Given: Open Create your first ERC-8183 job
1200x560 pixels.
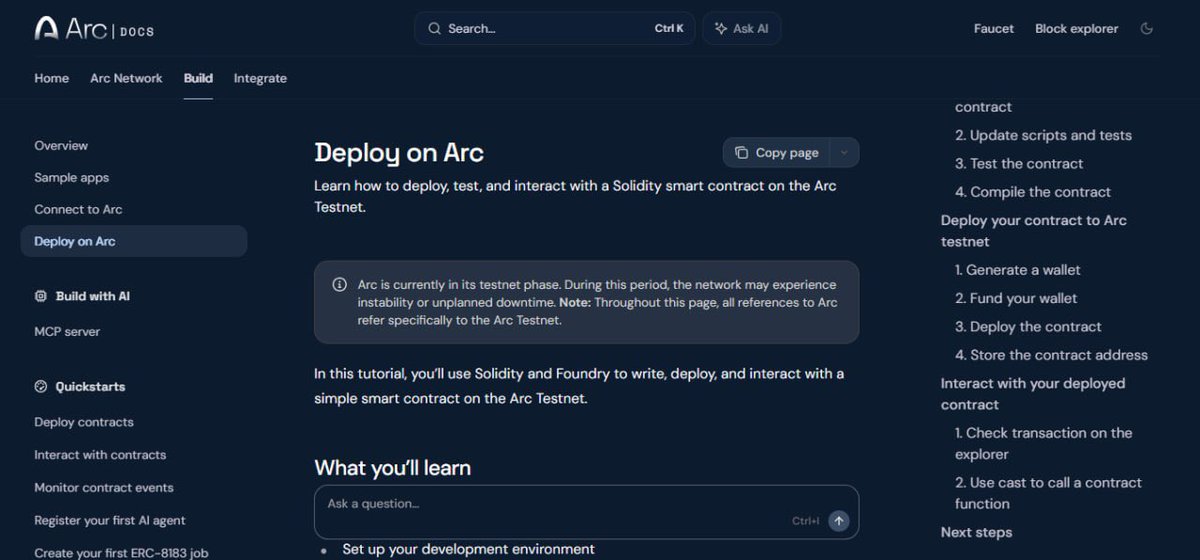Looking at the screenshot, I should tap(121, 553).
